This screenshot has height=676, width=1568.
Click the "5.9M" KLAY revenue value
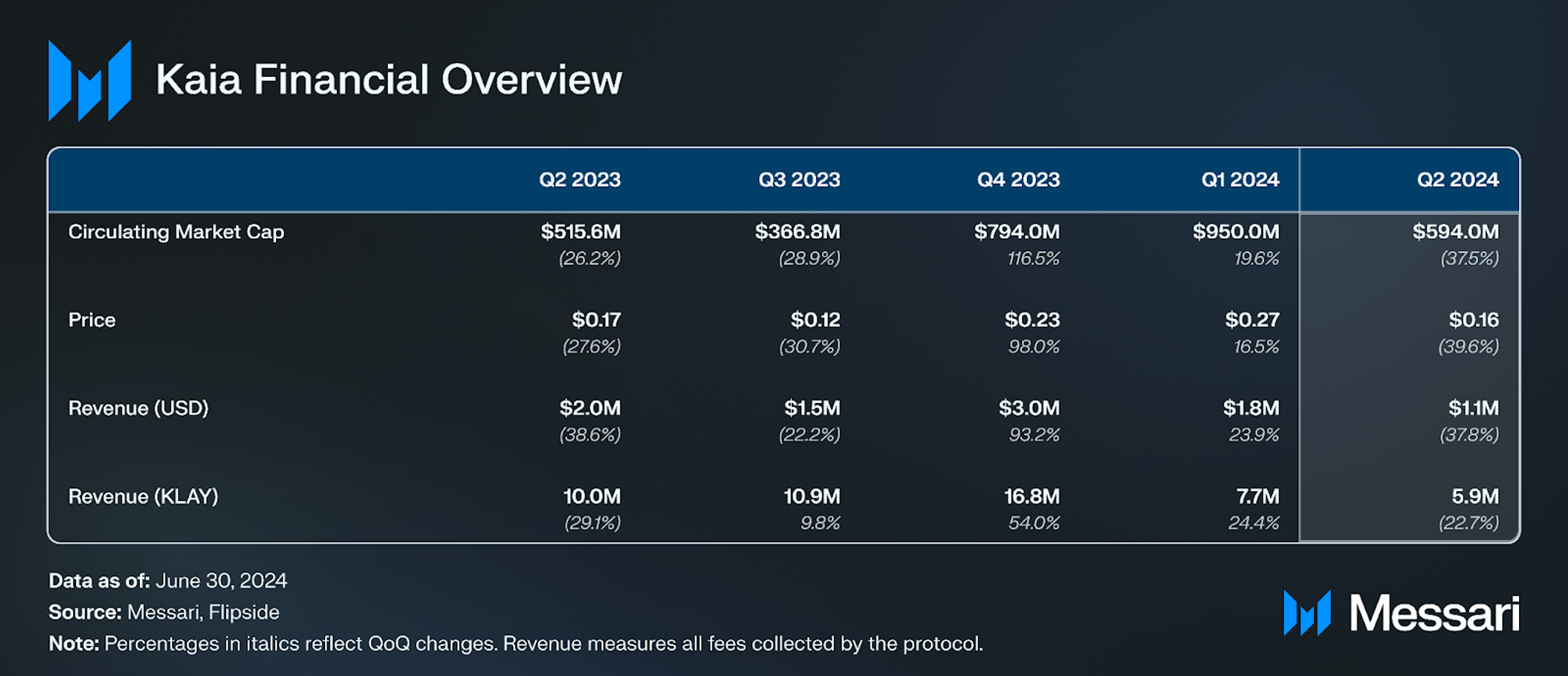tap(1475, 497)
